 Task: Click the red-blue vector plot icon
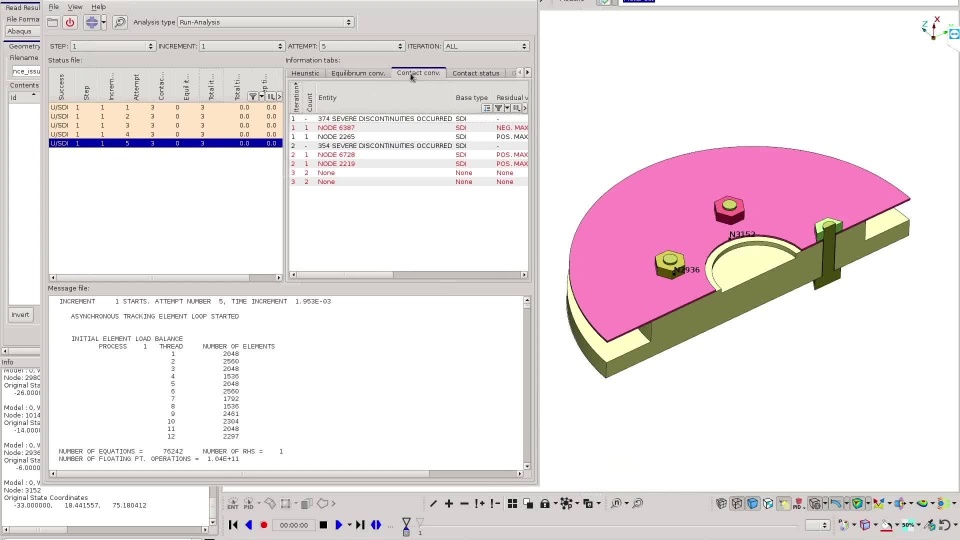[879, 503]
